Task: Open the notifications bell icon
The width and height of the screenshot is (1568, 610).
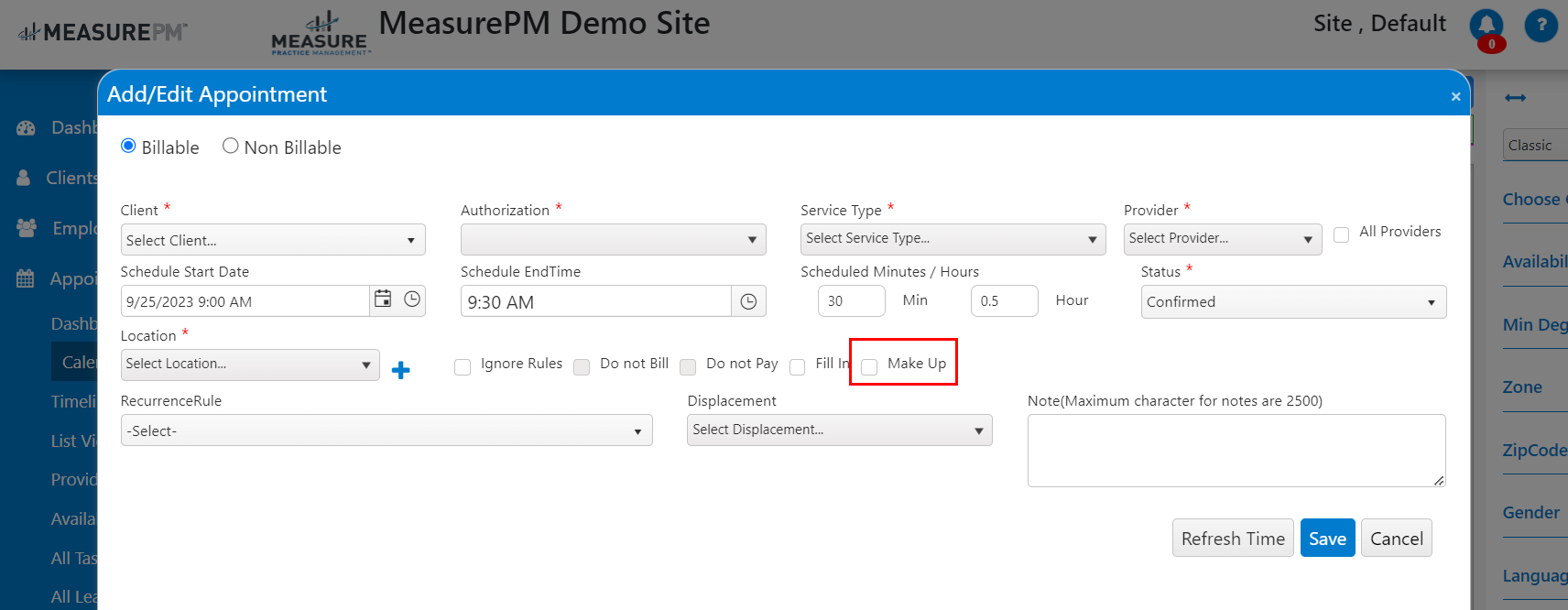Action: click(x=1486, y=24)
